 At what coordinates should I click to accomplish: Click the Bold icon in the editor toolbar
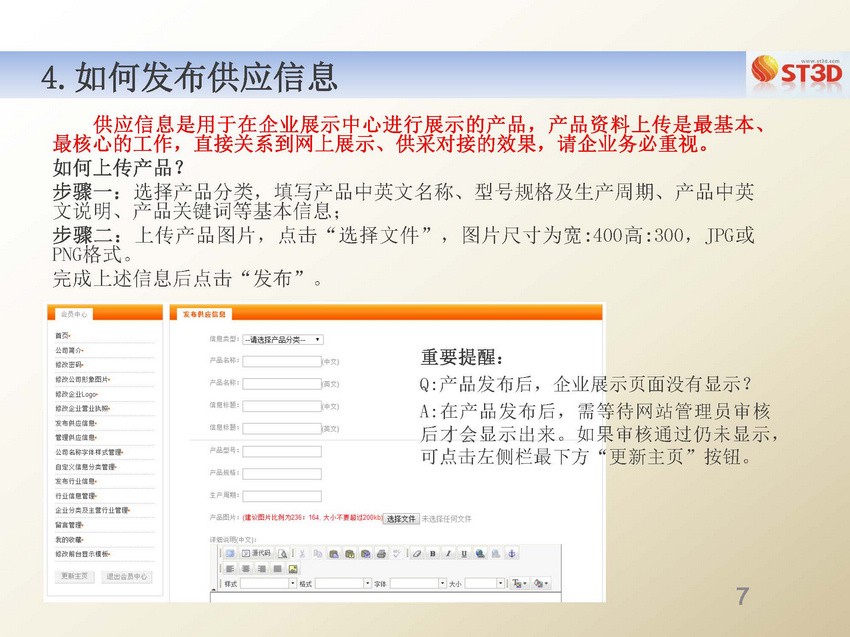pyautogui.click(x=433, y=553)
